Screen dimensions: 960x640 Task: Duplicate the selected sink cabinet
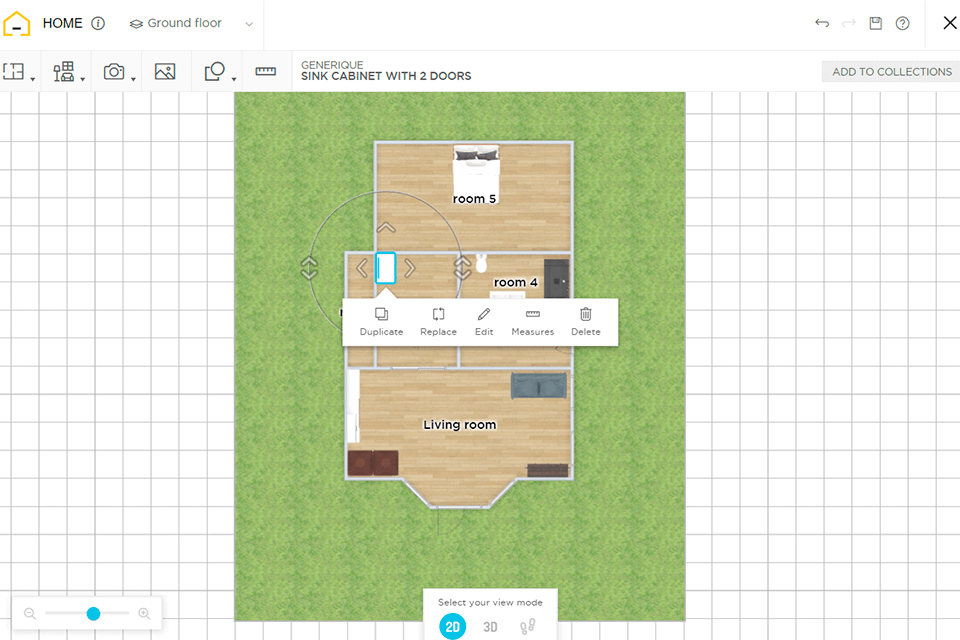click(x=381, y=322)
